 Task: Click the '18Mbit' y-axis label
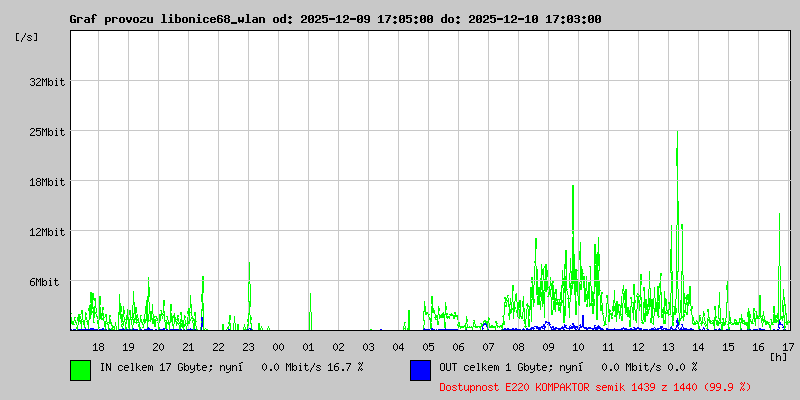pyautogui.click(x=47, y=182)
